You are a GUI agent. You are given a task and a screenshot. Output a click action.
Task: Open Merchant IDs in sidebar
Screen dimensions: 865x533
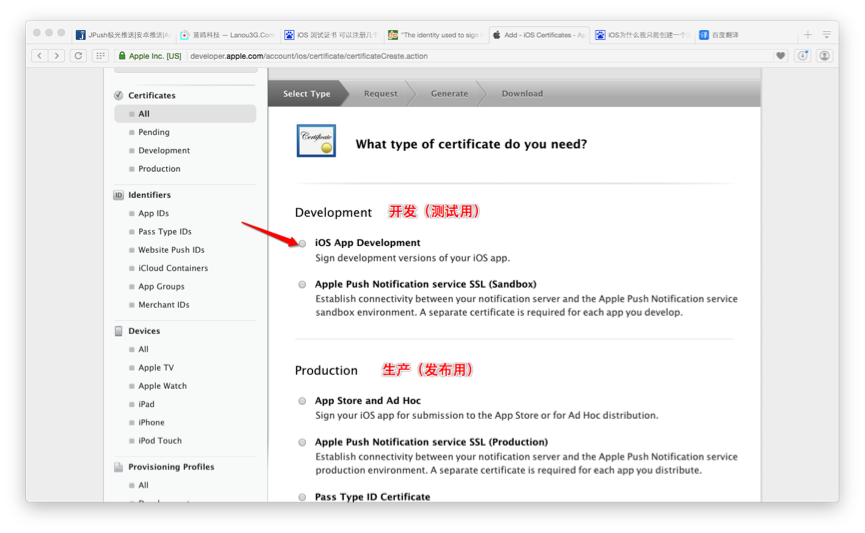point(163,305)
